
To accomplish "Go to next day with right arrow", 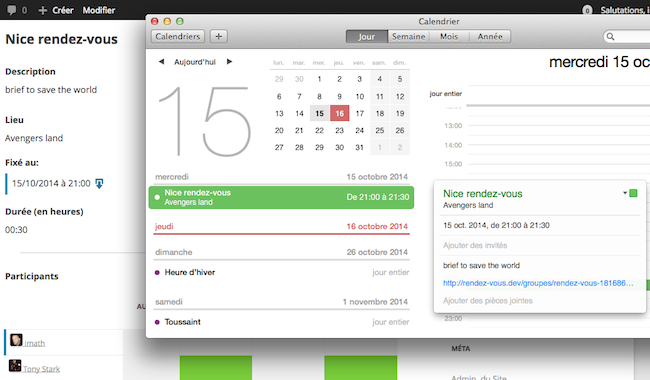I will tap(229, 62).
